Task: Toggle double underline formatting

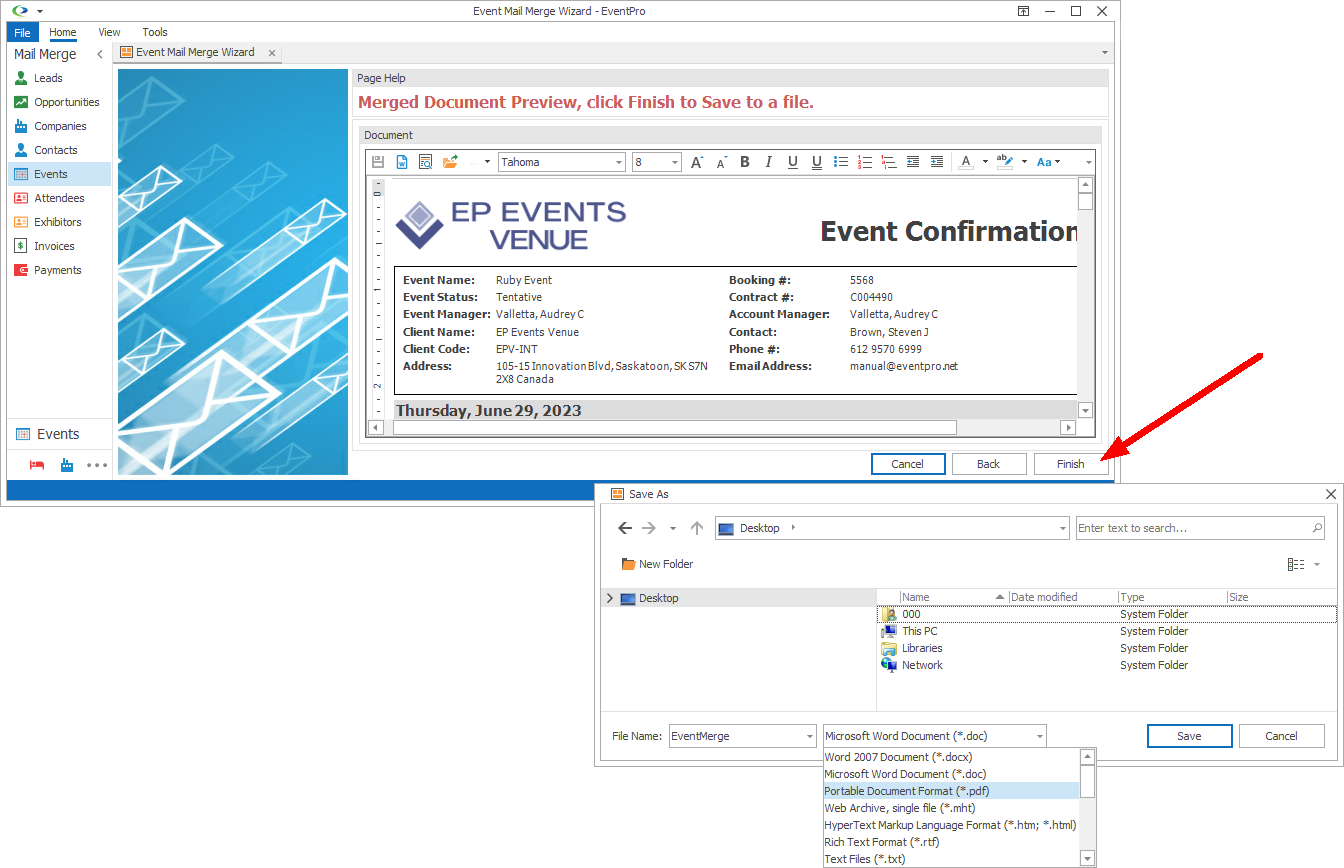Action: tap(817, 162)
